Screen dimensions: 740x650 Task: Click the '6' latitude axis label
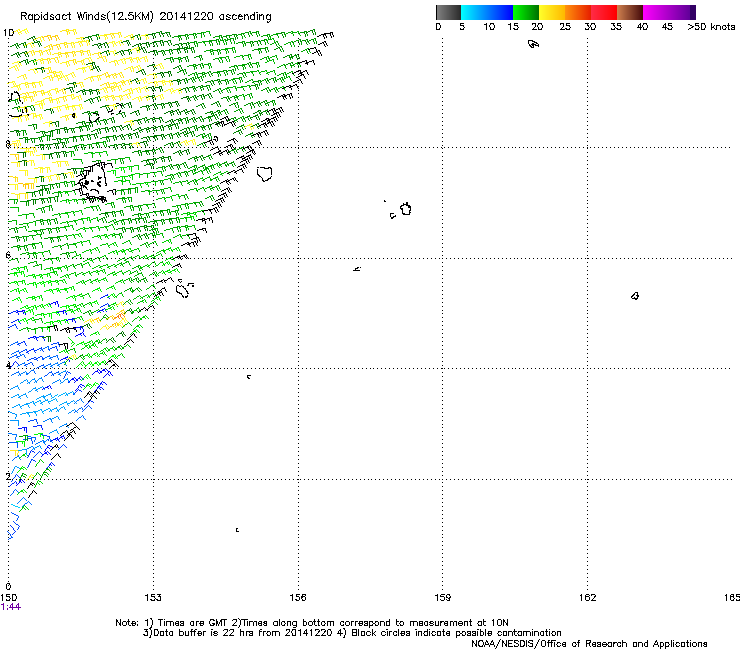coord(8,255)
